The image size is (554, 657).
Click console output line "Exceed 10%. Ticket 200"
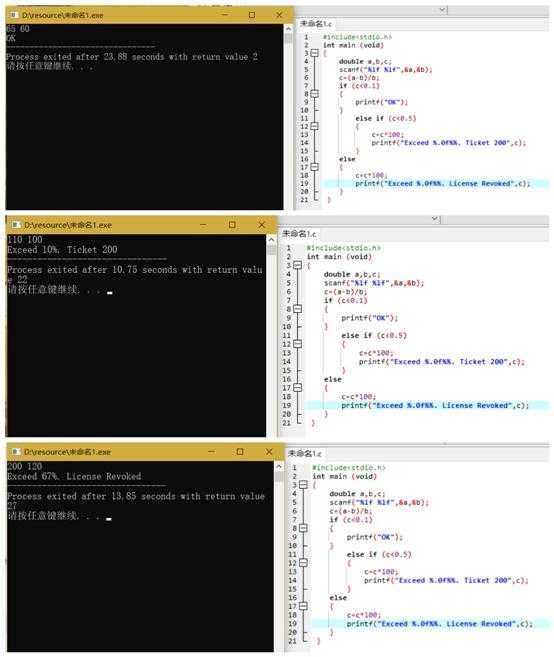click(62, 250)
